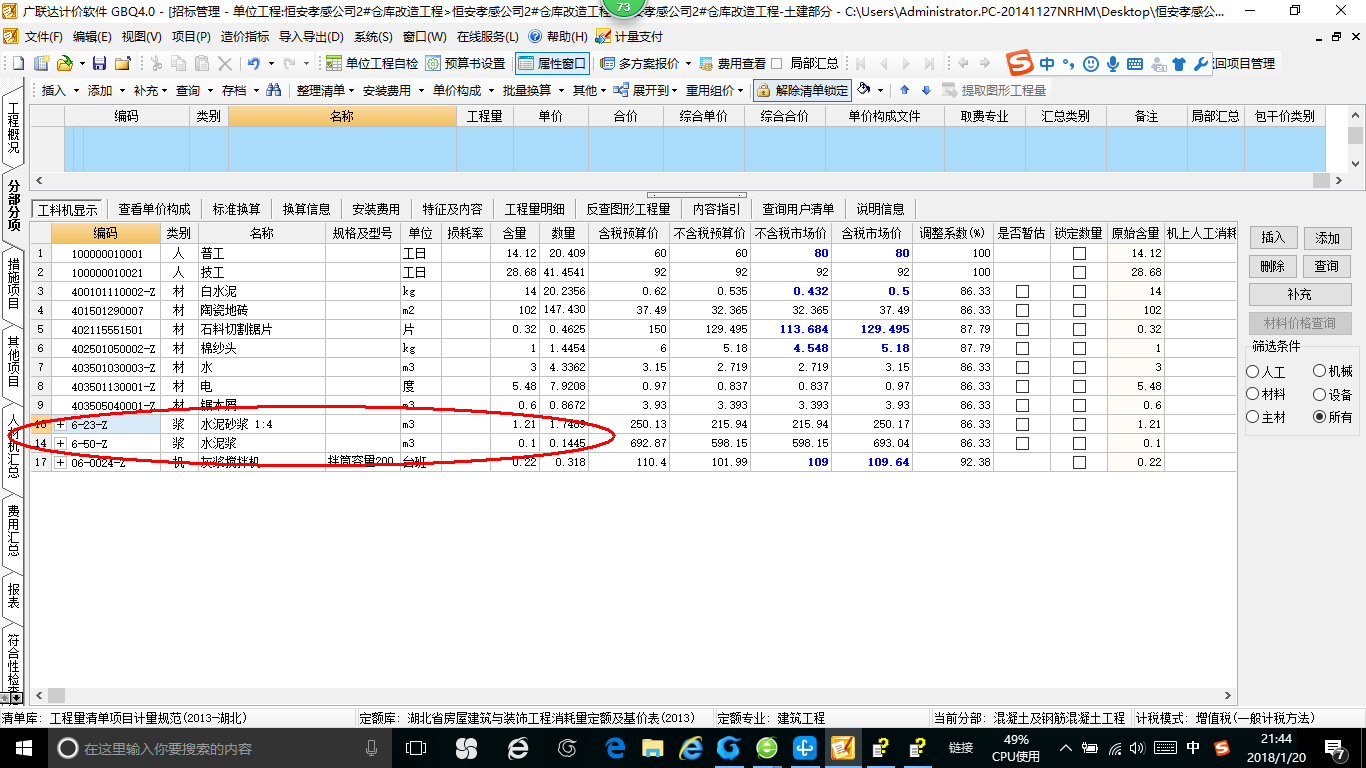
Task: Open the 导入导出(D) menu
Action: (311, 36)
